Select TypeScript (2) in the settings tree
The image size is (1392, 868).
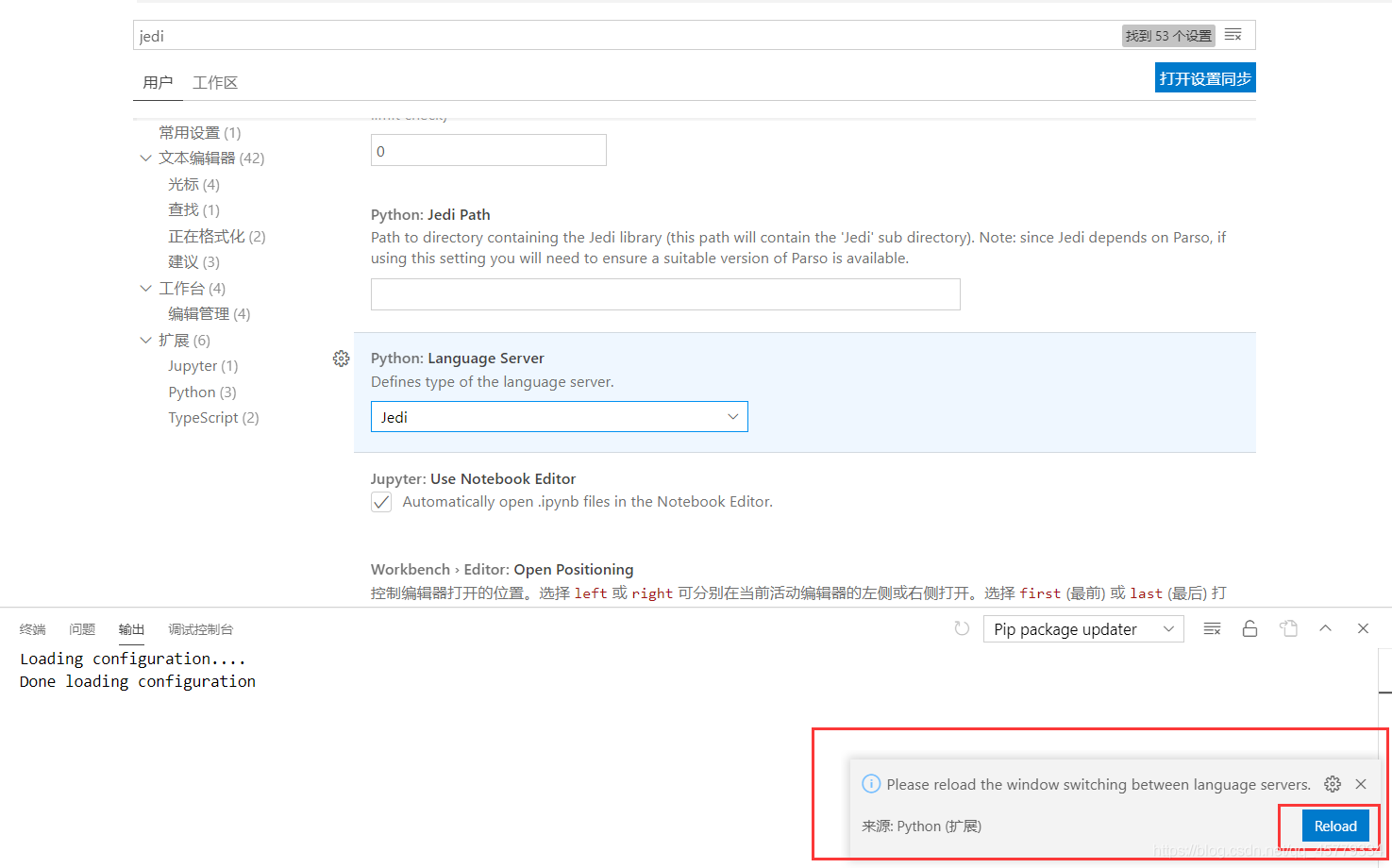[x=213, y=418]
